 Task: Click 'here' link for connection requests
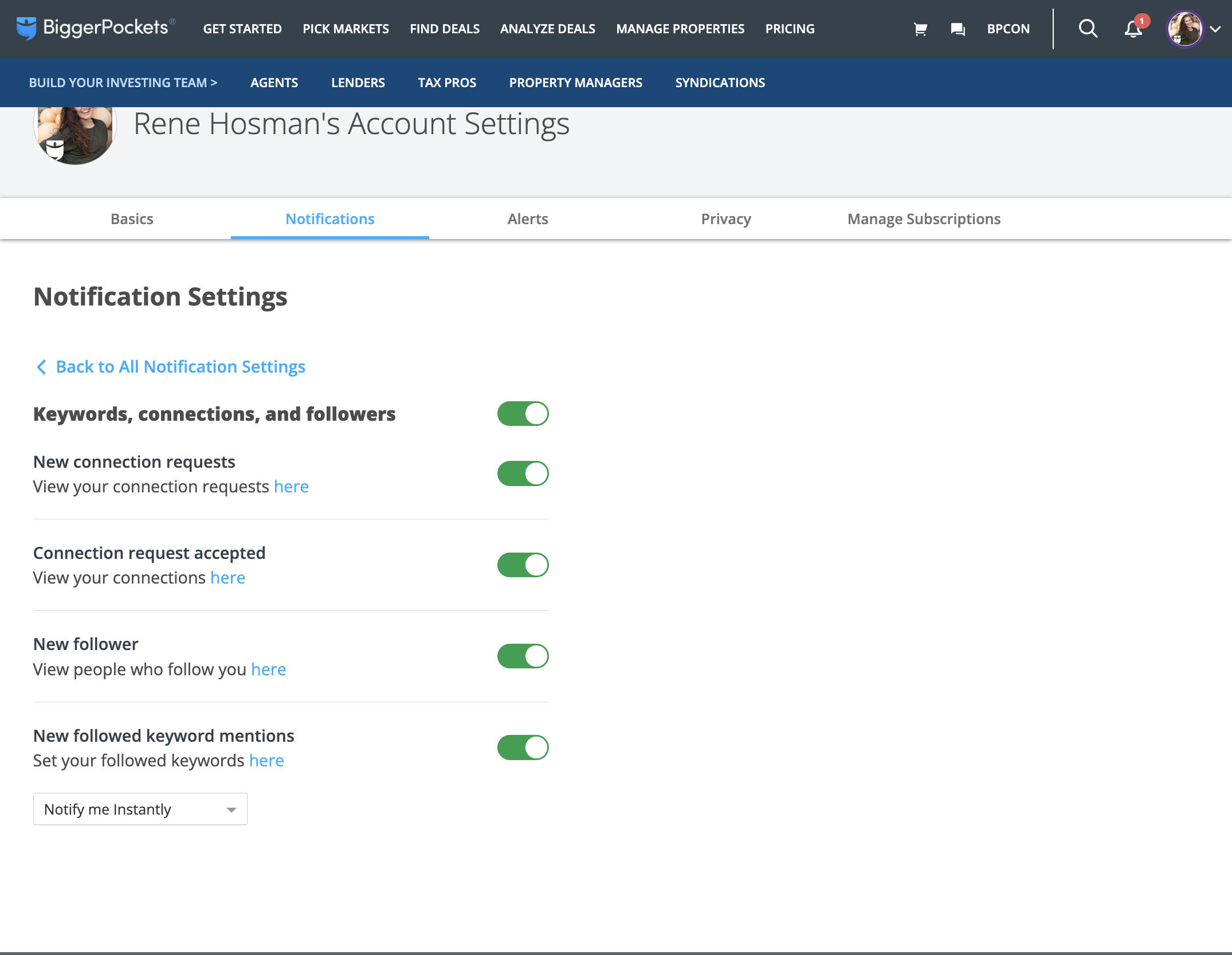click(291, 487)
